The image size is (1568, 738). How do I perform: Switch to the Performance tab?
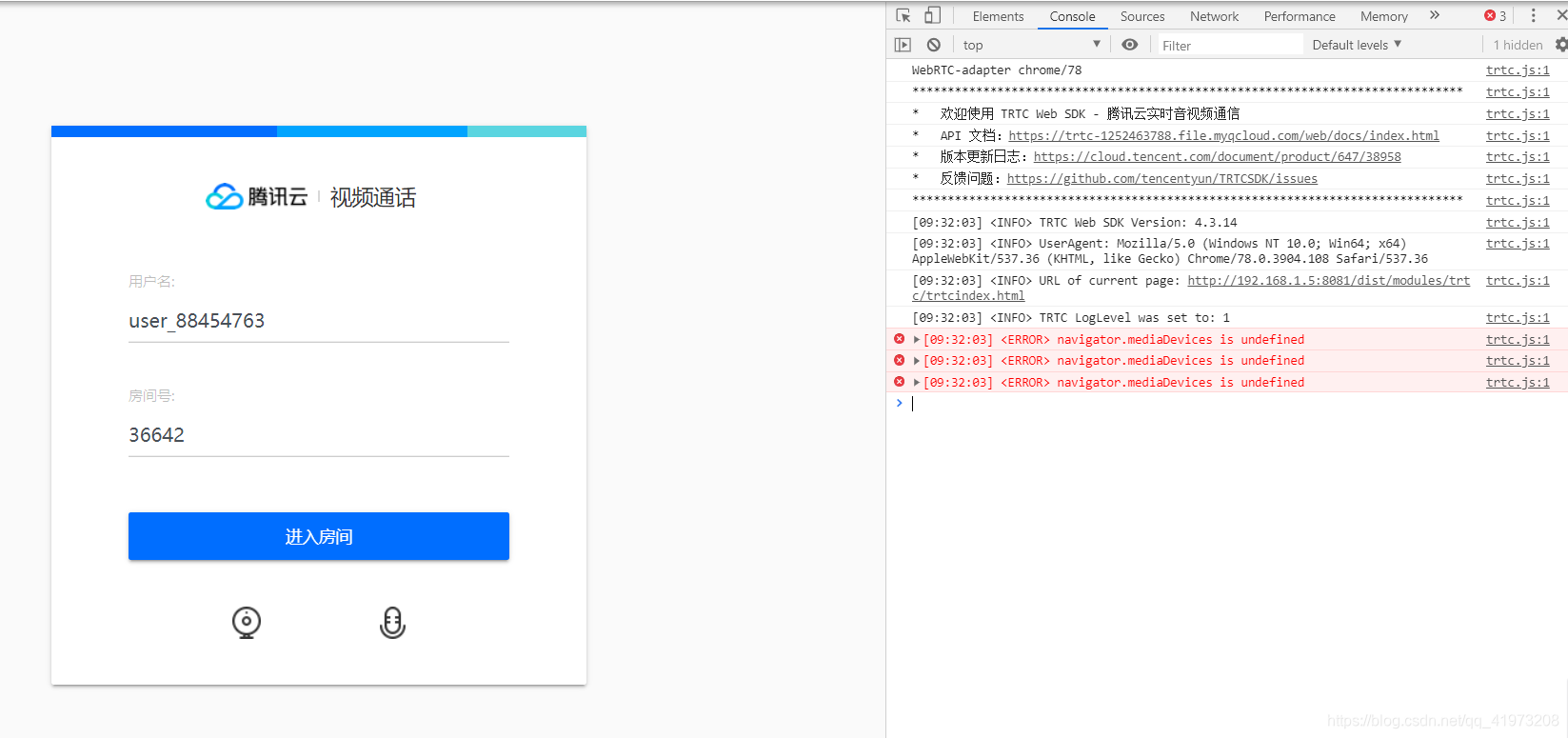[1300, 16]
